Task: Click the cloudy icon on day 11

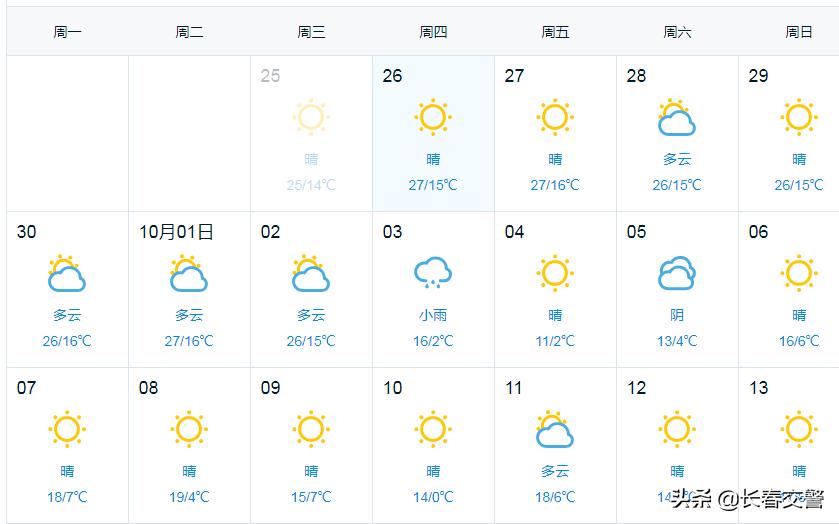Action: click(555, 430)
